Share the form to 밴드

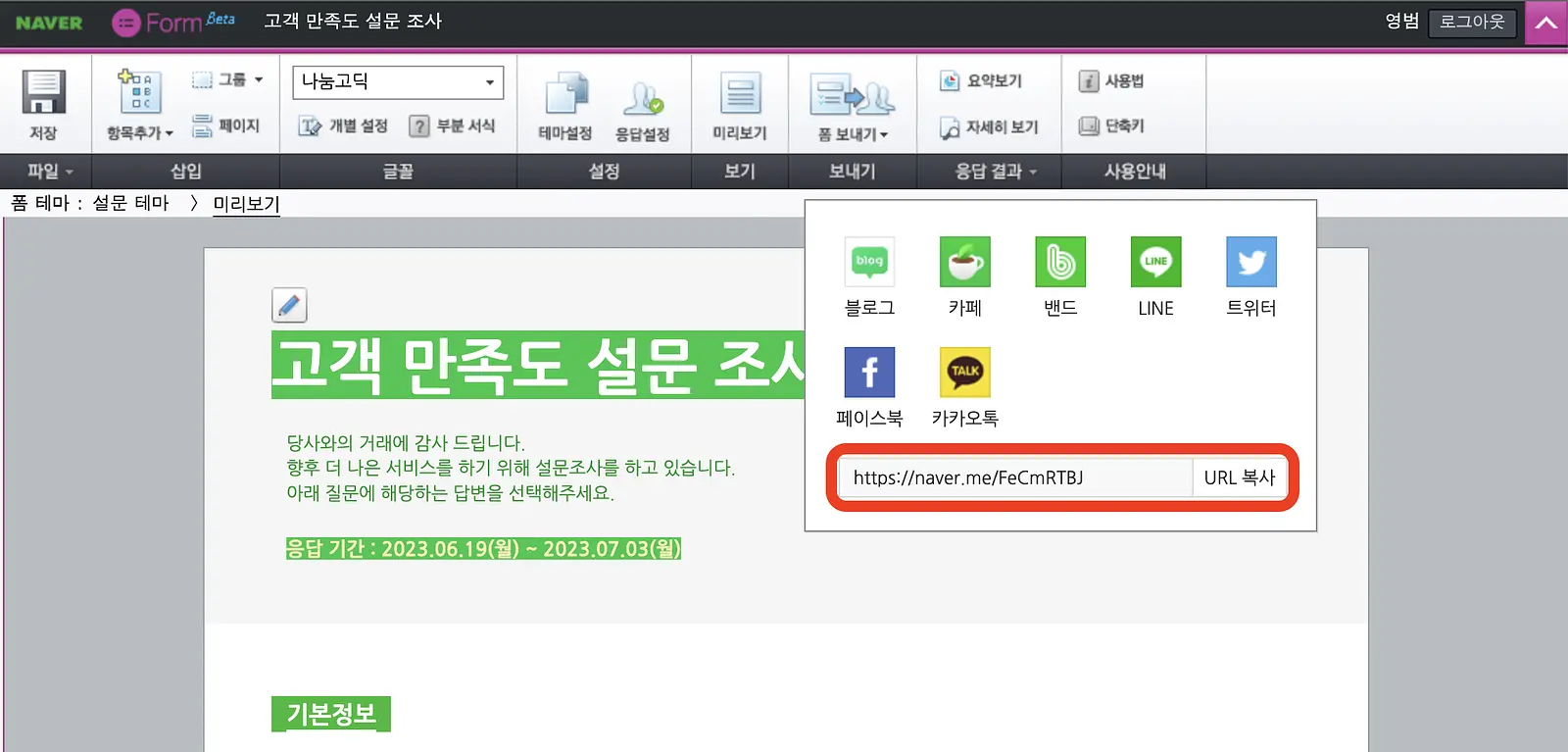(1060, 262)
